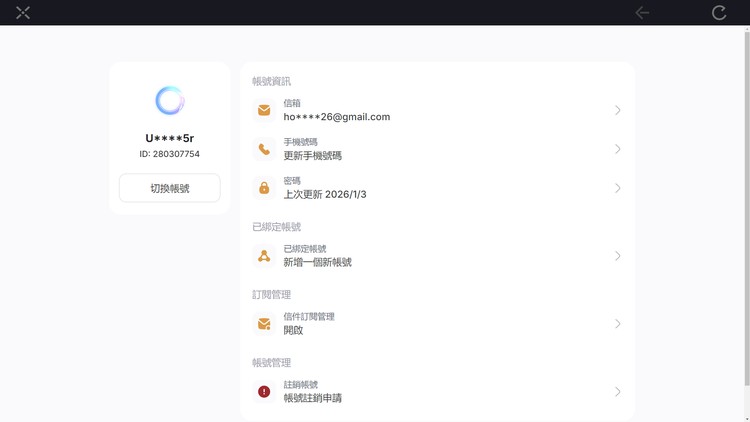Click the page vertical scrollbar

tap(747, 208)
